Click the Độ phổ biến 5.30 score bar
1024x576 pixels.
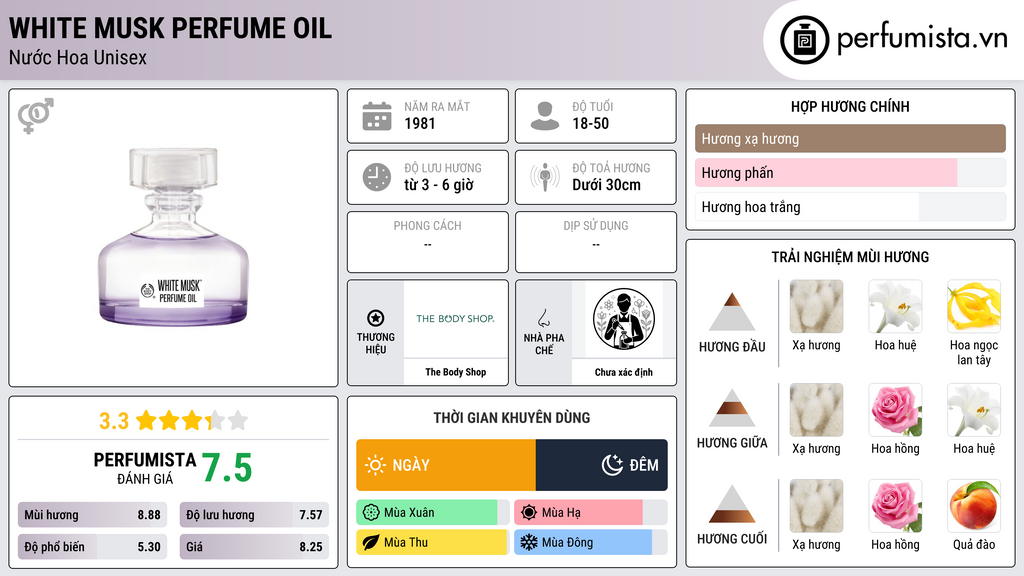[x=93, y=547]
